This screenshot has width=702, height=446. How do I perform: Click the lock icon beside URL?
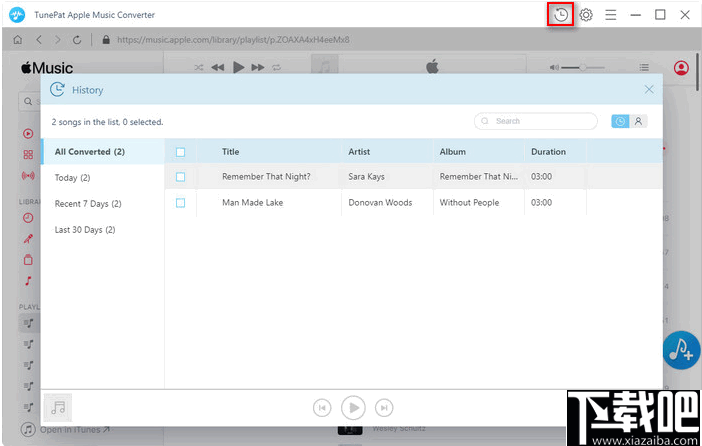[x=106, y=39]
